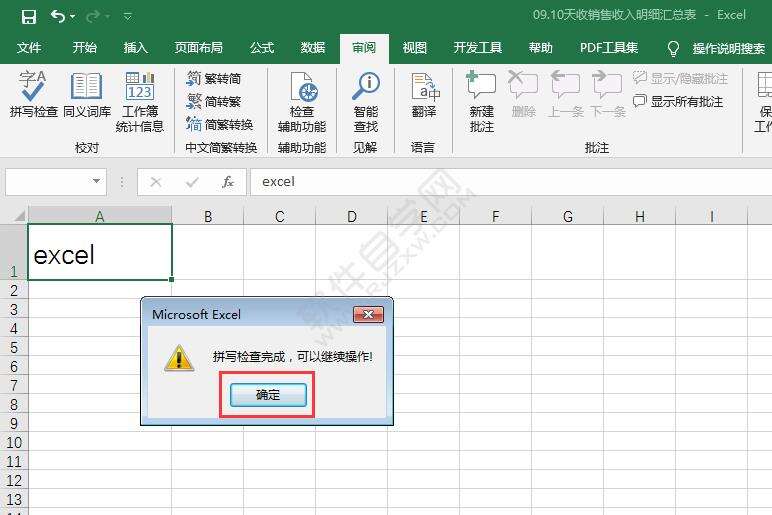Go to 下一条 next comment
772x515 pixels.
click(607, 94)
